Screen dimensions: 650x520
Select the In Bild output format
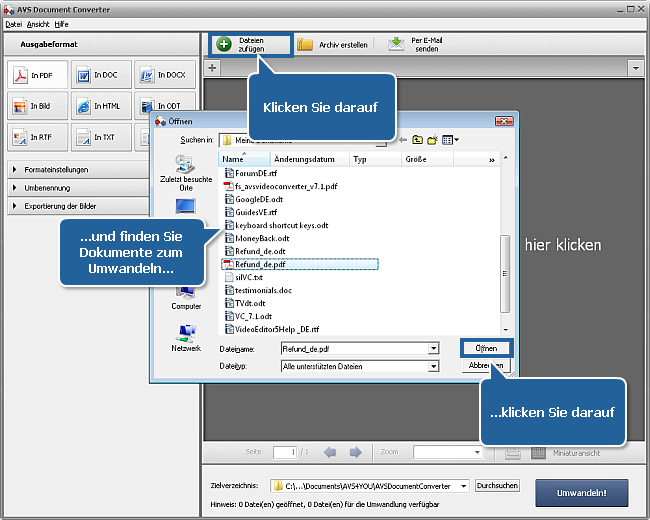[x=37, y=106]
